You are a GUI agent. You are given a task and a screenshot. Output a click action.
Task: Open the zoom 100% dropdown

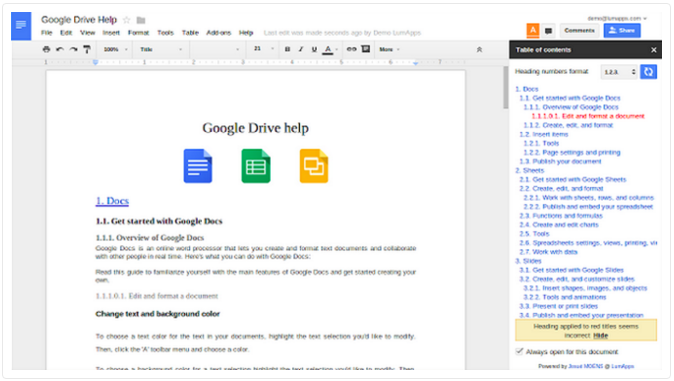click(x=115, y=49)
